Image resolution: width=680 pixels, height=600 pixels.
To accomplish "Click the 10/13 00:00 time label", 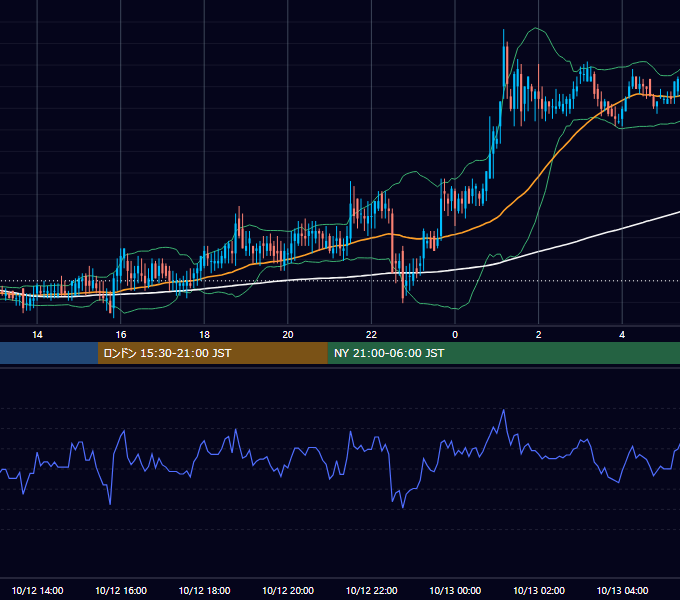I will (455, 590).
